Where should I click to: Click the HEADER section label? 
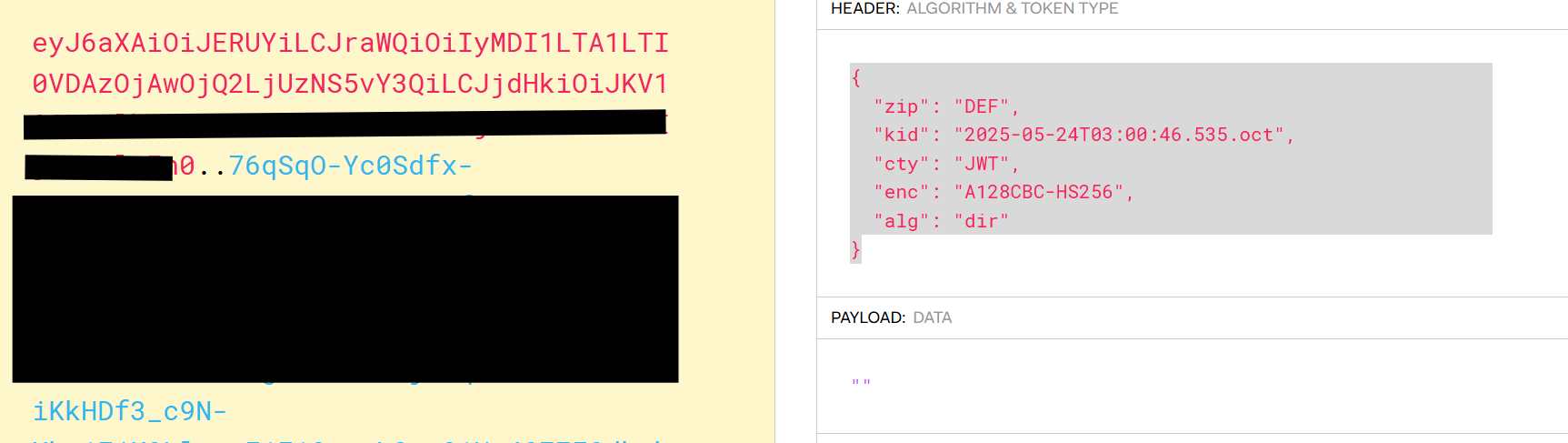(864, 8)
